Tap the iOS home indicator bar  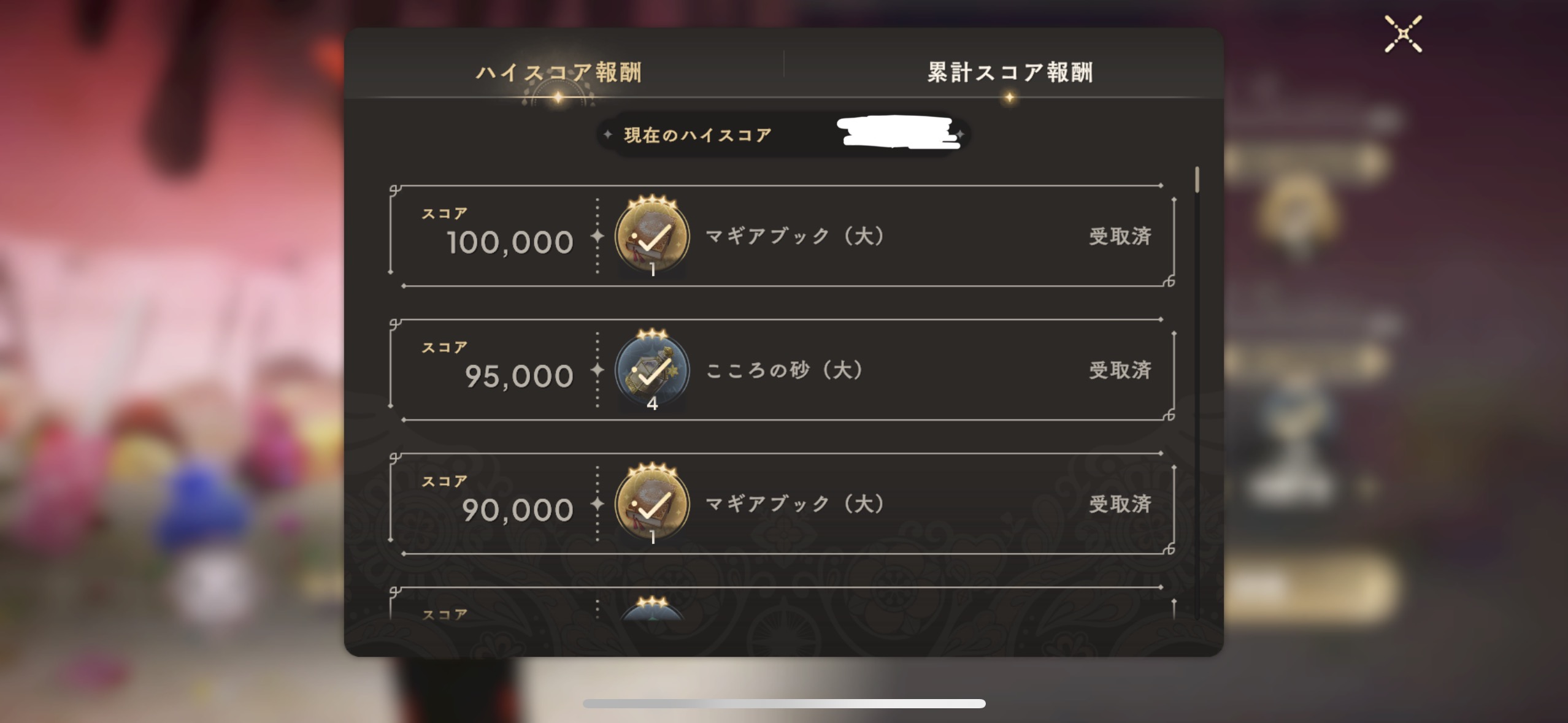tap(784, 703)
